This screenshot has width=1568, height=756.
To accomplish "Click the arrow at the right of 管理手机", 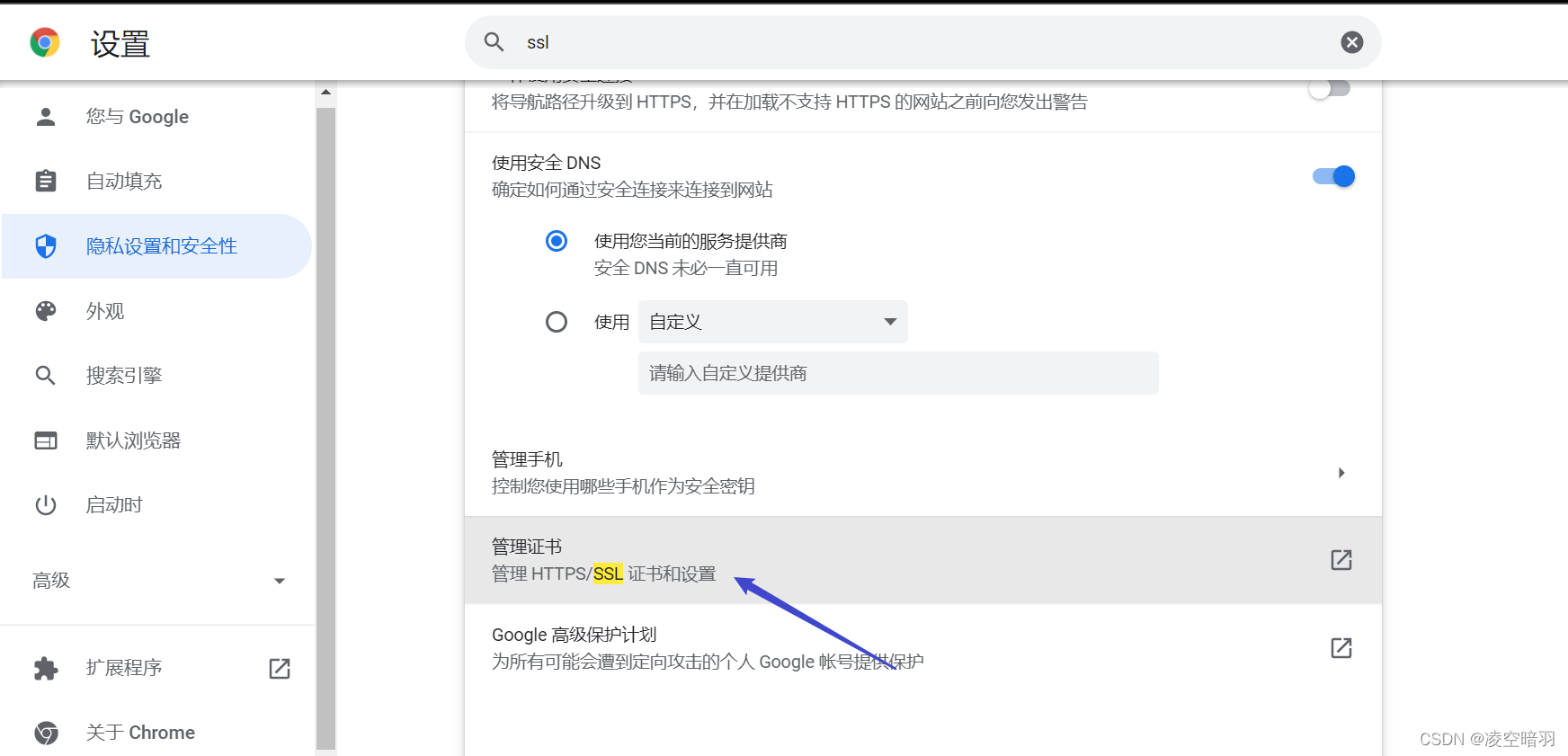I will click(1341, 473).
